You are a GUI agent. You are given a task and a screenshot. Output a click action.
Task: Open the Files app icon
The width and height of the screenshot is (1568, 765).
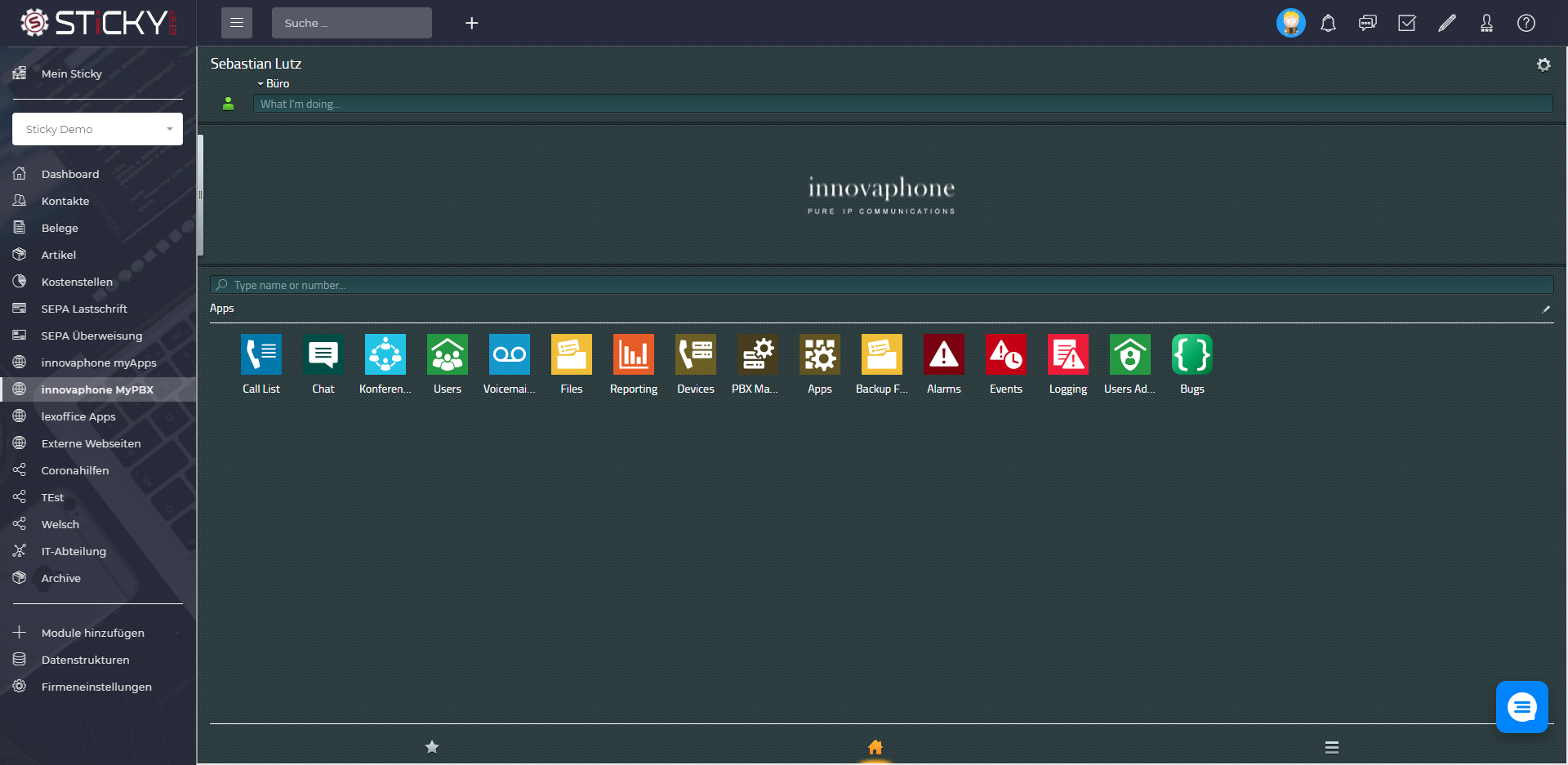click(x=572, y=354)
